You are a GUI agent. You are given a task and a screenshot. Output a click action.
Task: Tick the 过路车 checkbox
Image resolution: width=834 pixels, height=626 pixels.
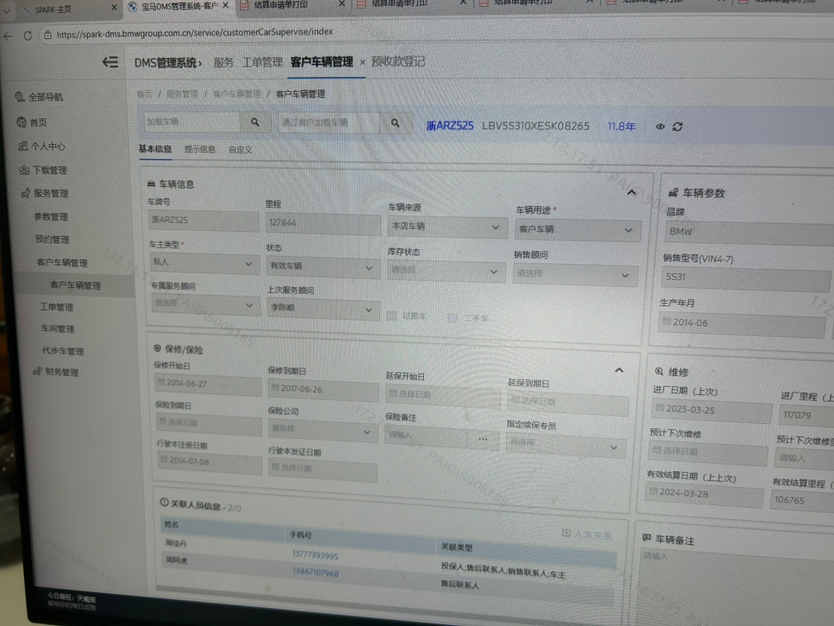(392, 316)
